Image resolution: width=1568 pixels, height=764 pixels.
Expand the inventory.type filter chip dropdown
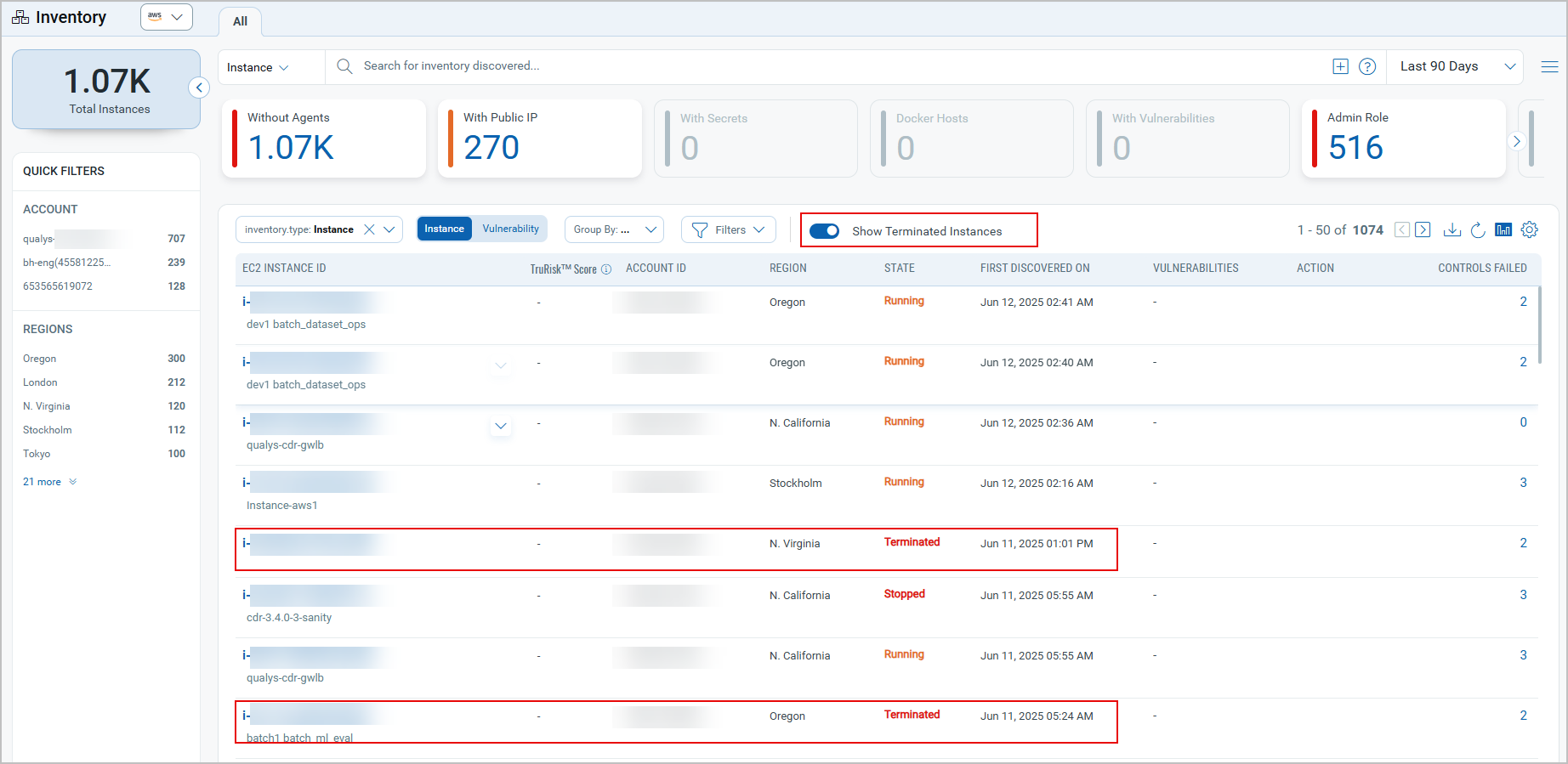[x=390, y=229]
